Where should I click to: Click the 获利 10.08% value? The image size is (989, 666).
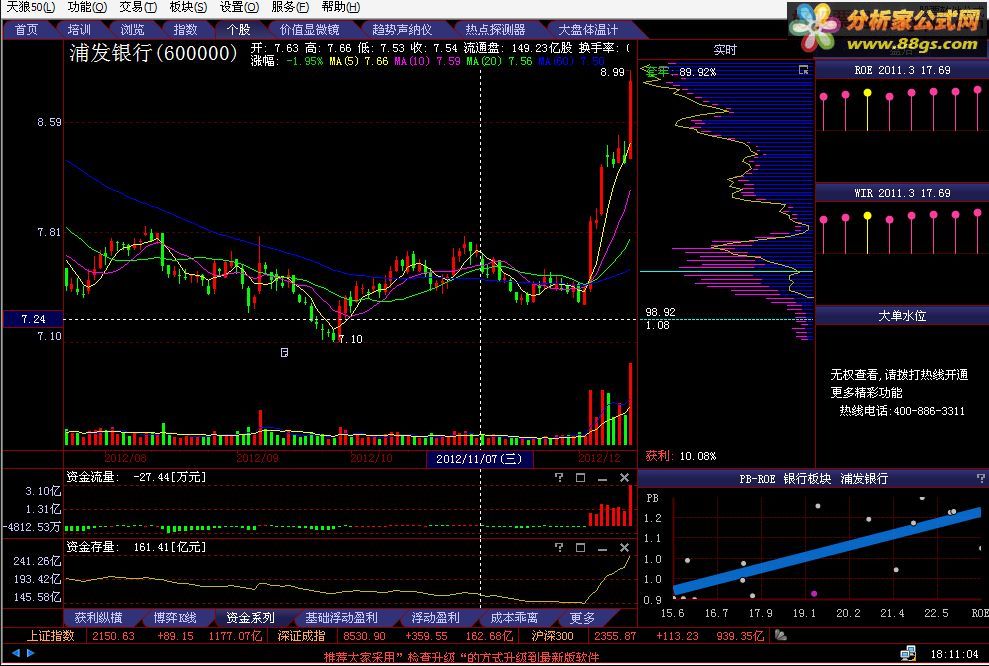[x=681, y=455]
